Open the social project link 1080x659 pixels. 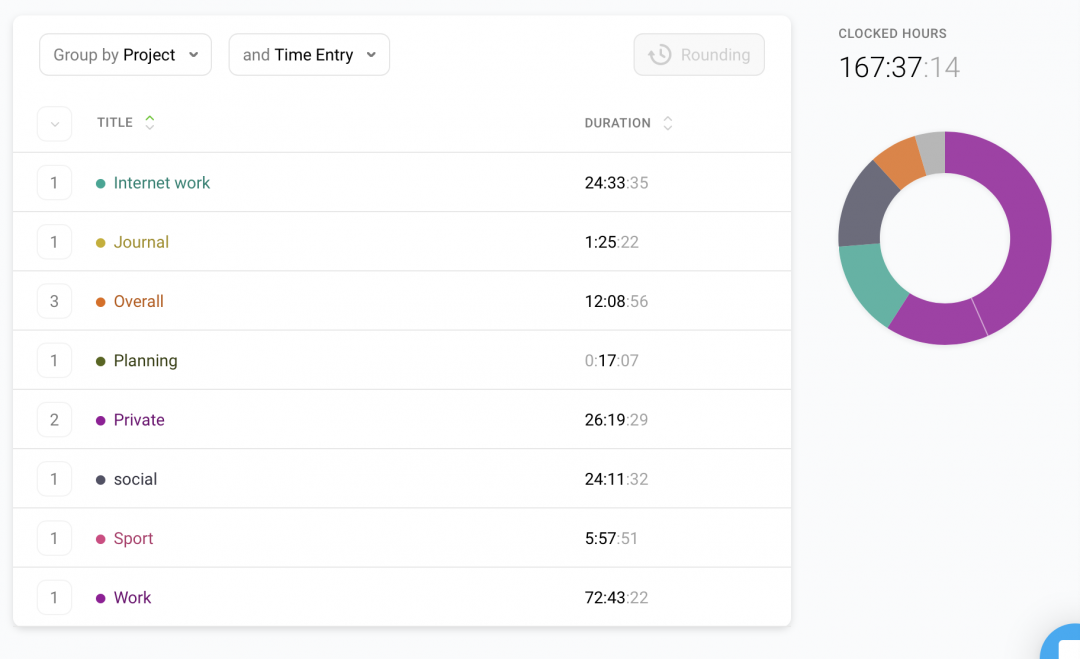tap(135, 479)
